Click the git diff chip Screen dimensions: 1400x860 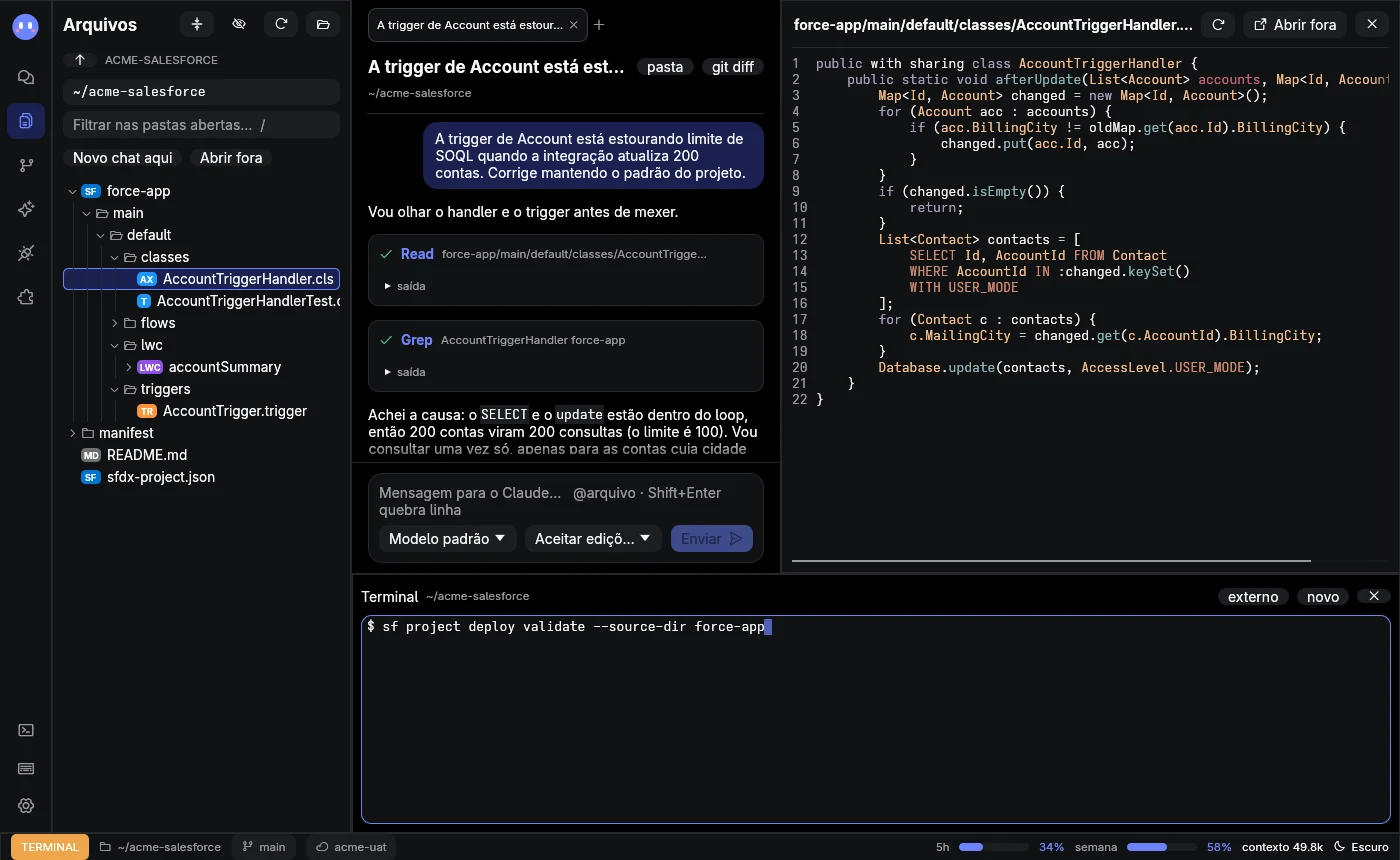733,67
